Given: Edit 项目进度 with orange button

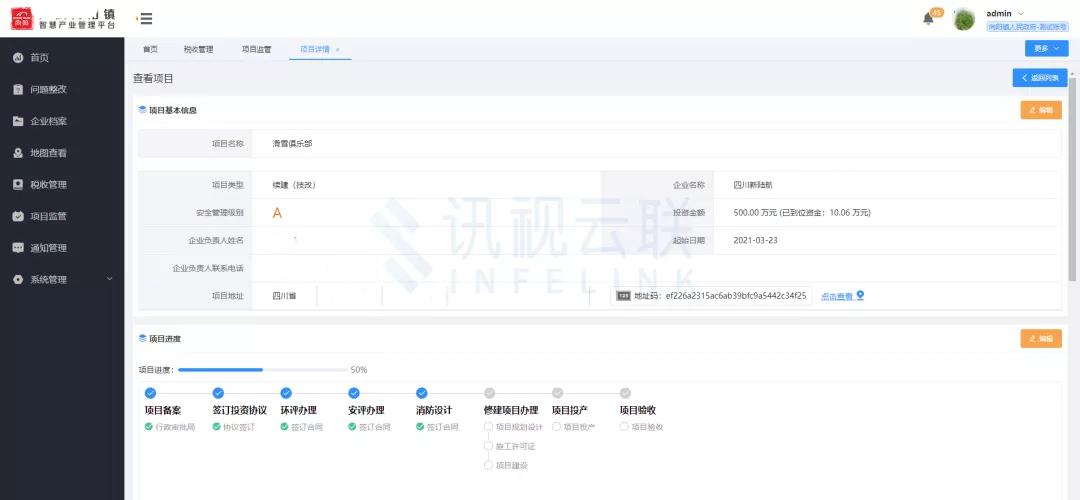Looking at the screenshot, I should pos(1041,339).
